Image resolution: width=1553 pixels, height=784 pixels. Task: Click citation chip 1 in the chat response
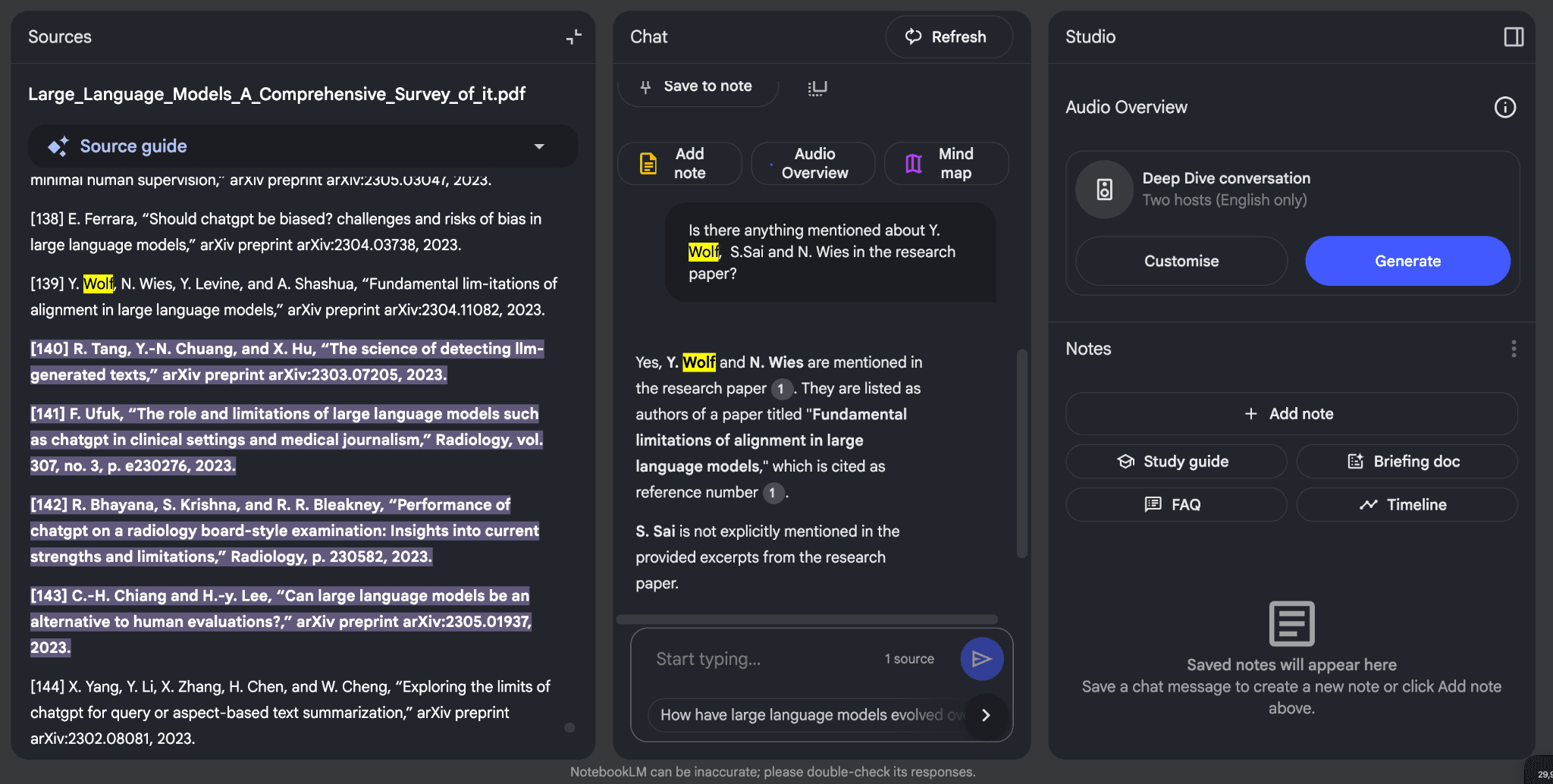pyautogui.click(x=780, y=388)
